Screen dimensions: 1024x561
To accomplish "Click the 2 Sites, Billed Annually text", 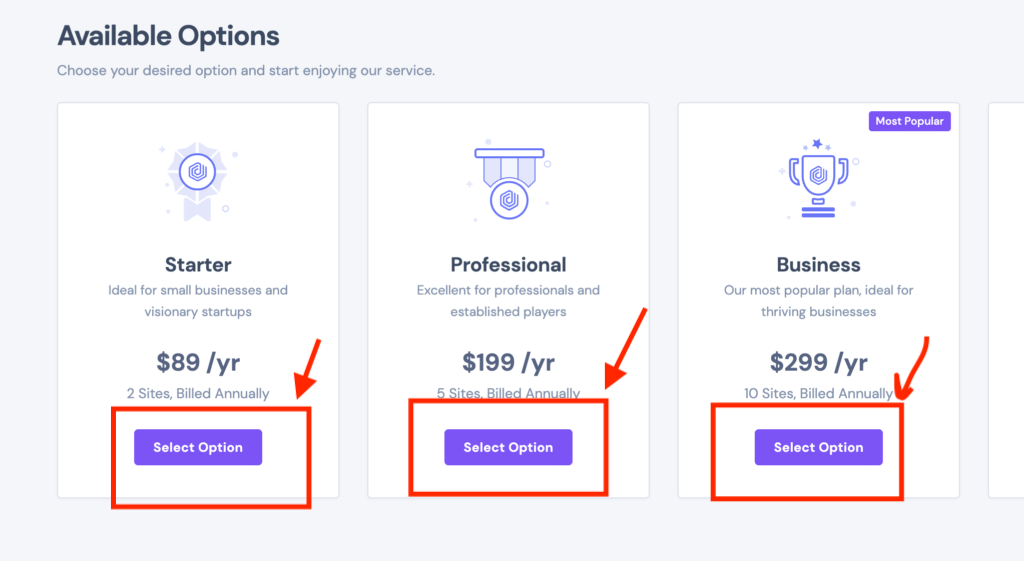I will click(198, 393).
